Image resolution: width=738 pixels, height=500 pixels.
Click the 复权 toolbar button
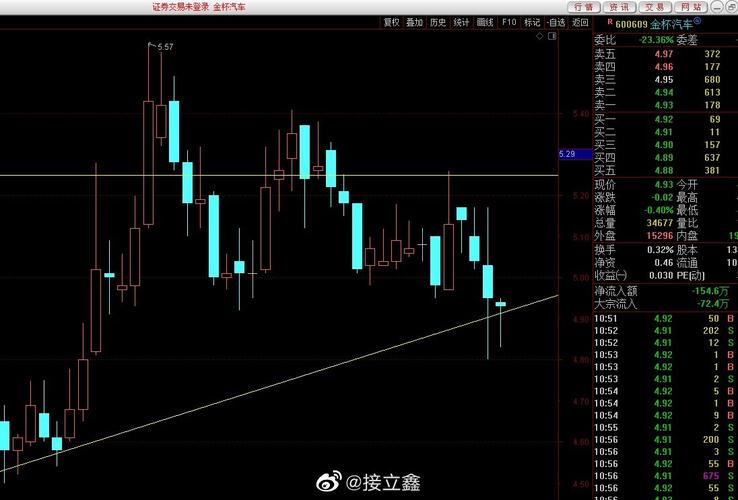[x=391, y=22]
